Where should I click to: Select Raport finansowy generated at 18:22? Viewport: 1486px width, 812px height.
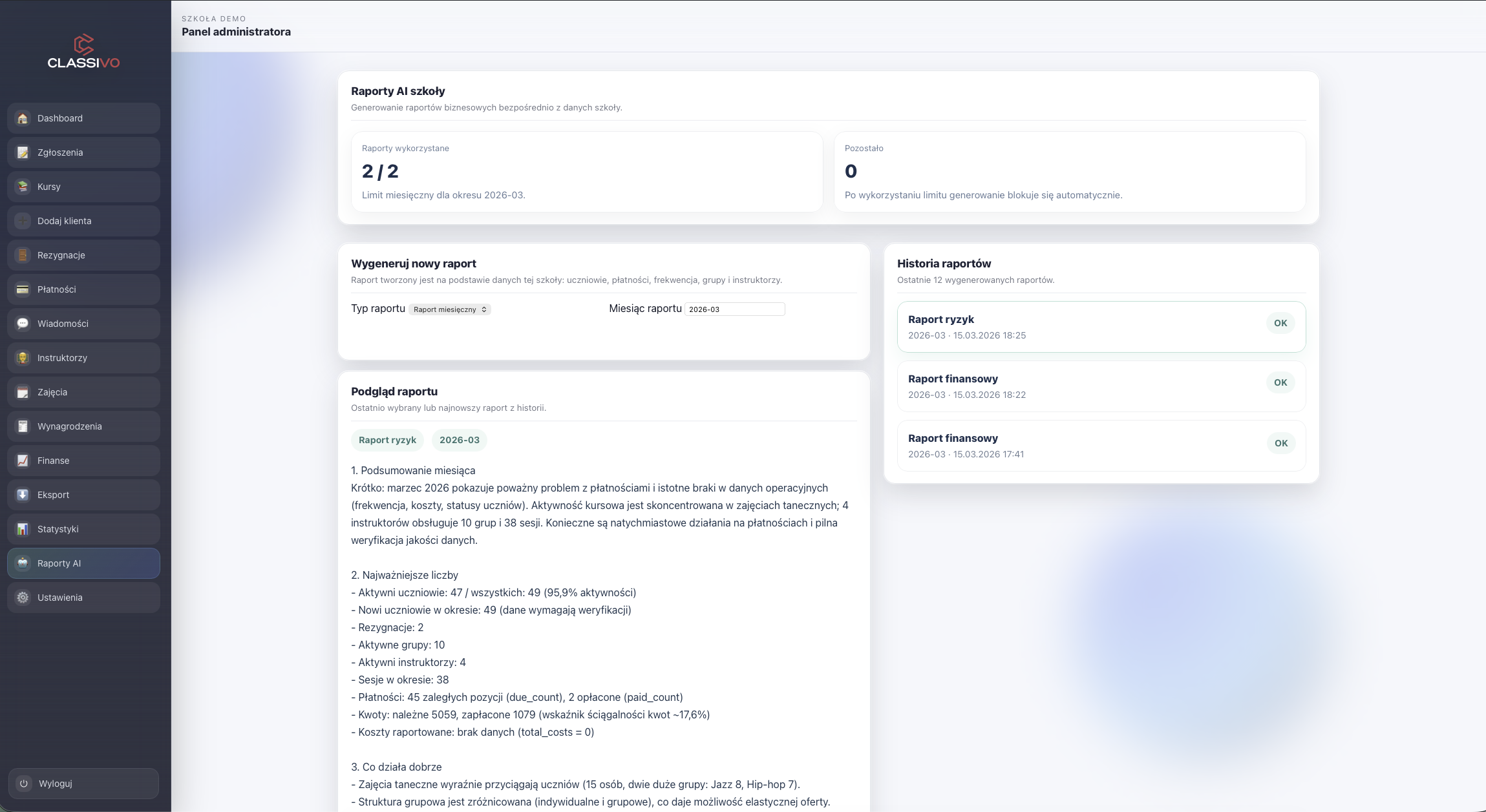click(x=1100, y=386)
